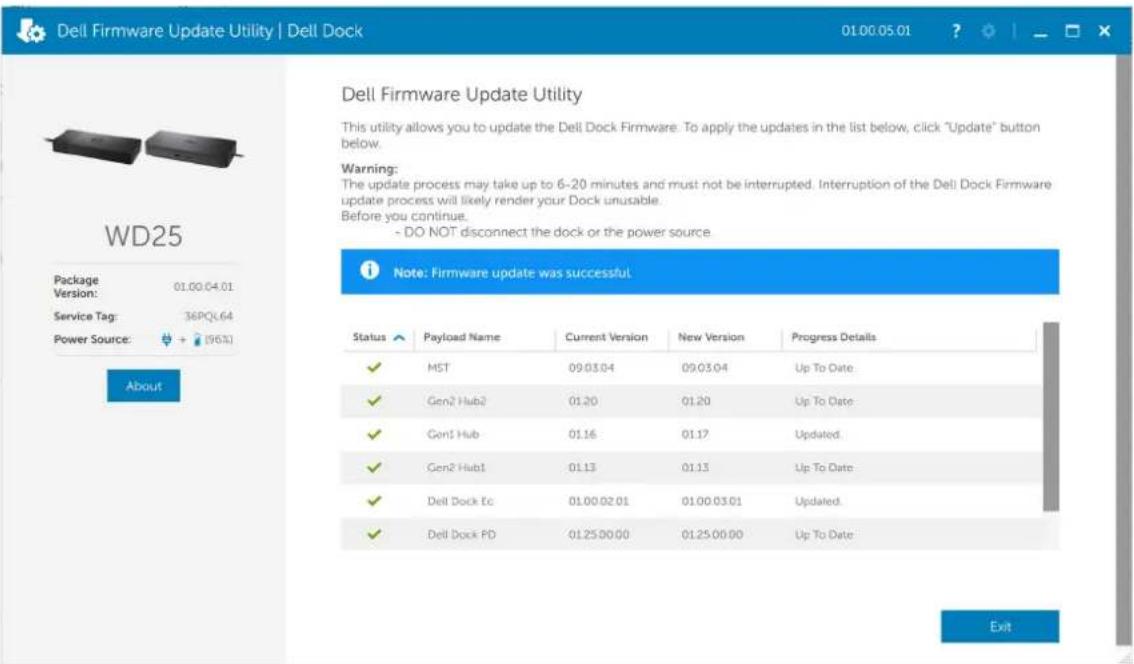This screenshot has width=1134, height=664.
Task: Click the Updated status for Dell Dock Ec
Action: (817, 501)
